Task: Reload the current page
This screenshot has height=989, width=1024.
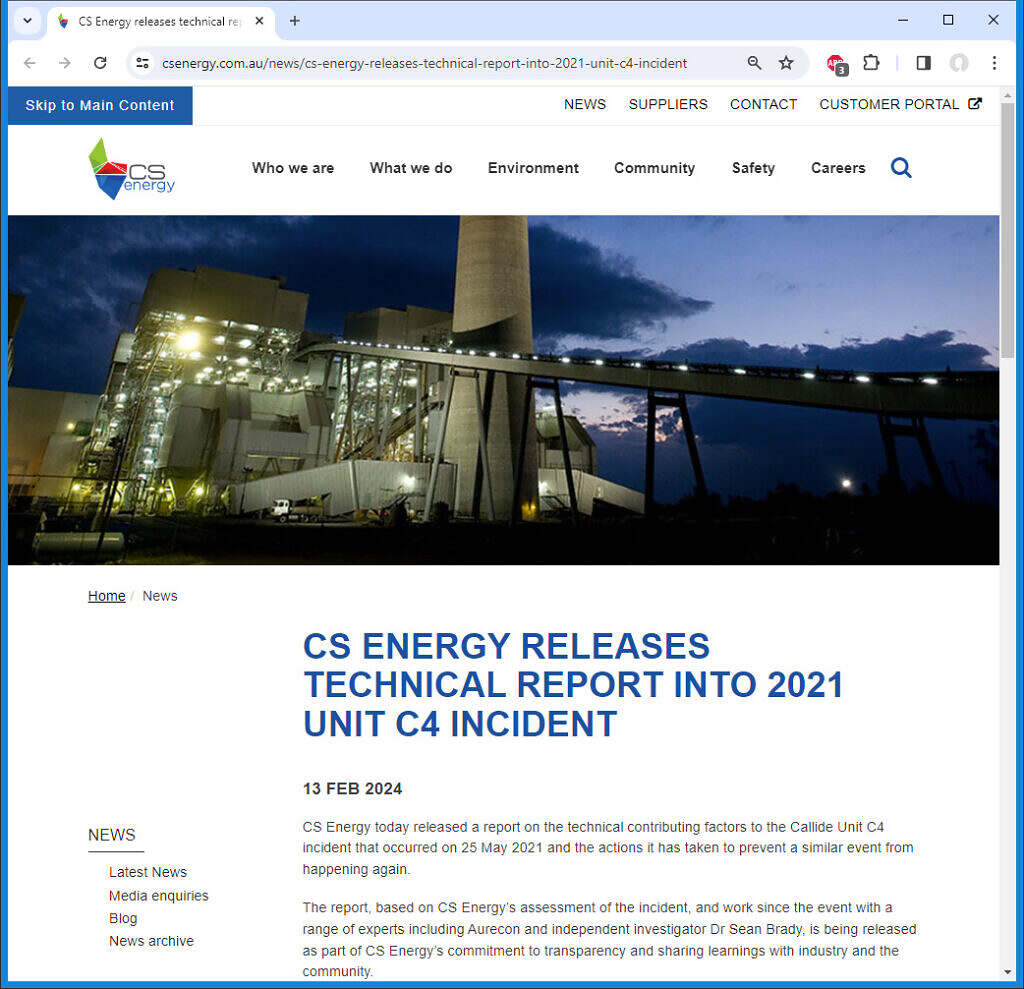Action: [x=100, y=62]
